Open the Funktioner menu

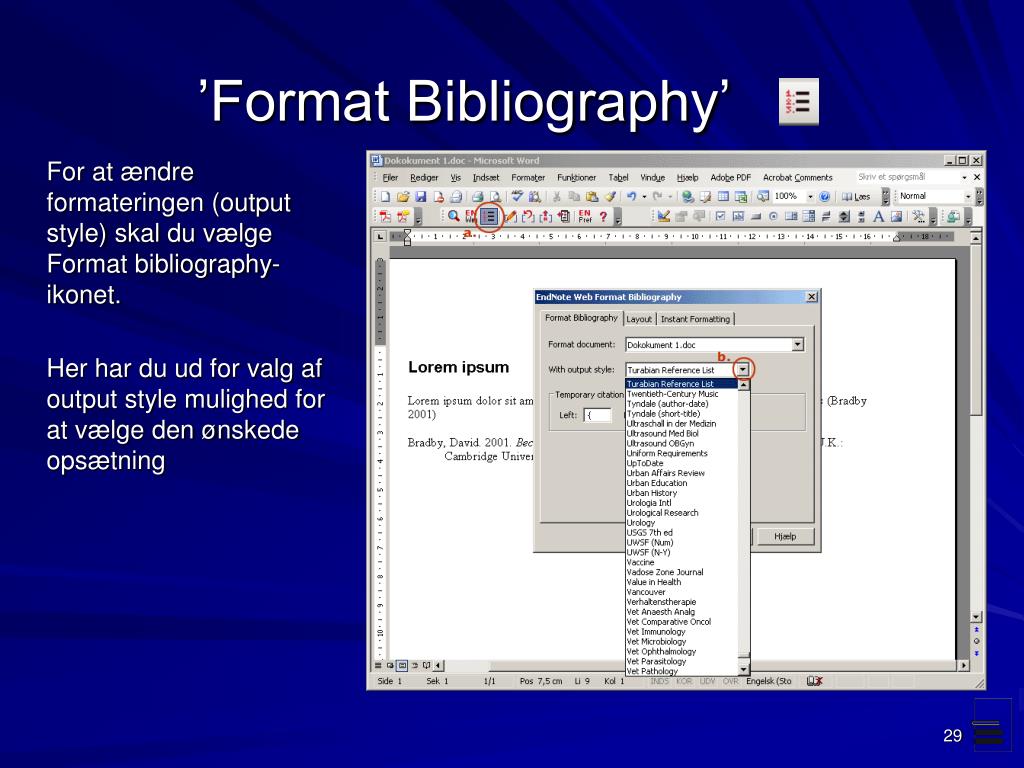(577, 177)
